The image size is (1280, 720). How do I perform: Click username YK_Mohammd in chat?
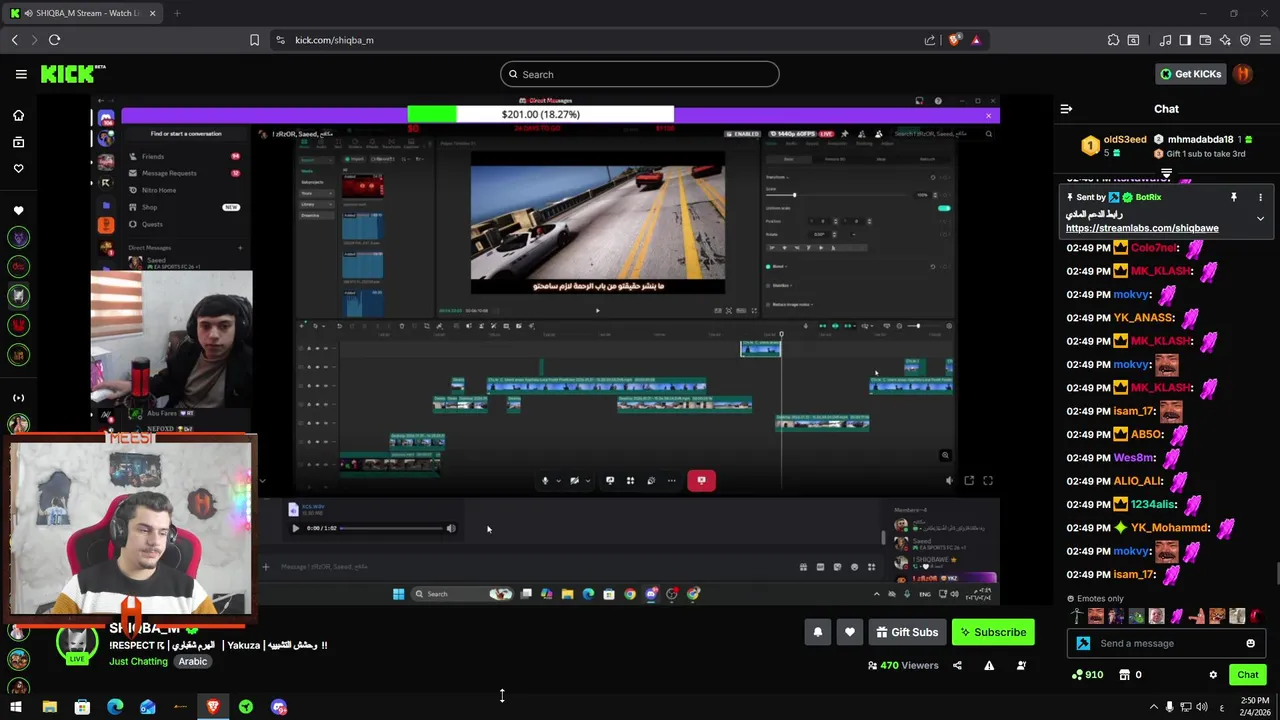[1170, 528]
